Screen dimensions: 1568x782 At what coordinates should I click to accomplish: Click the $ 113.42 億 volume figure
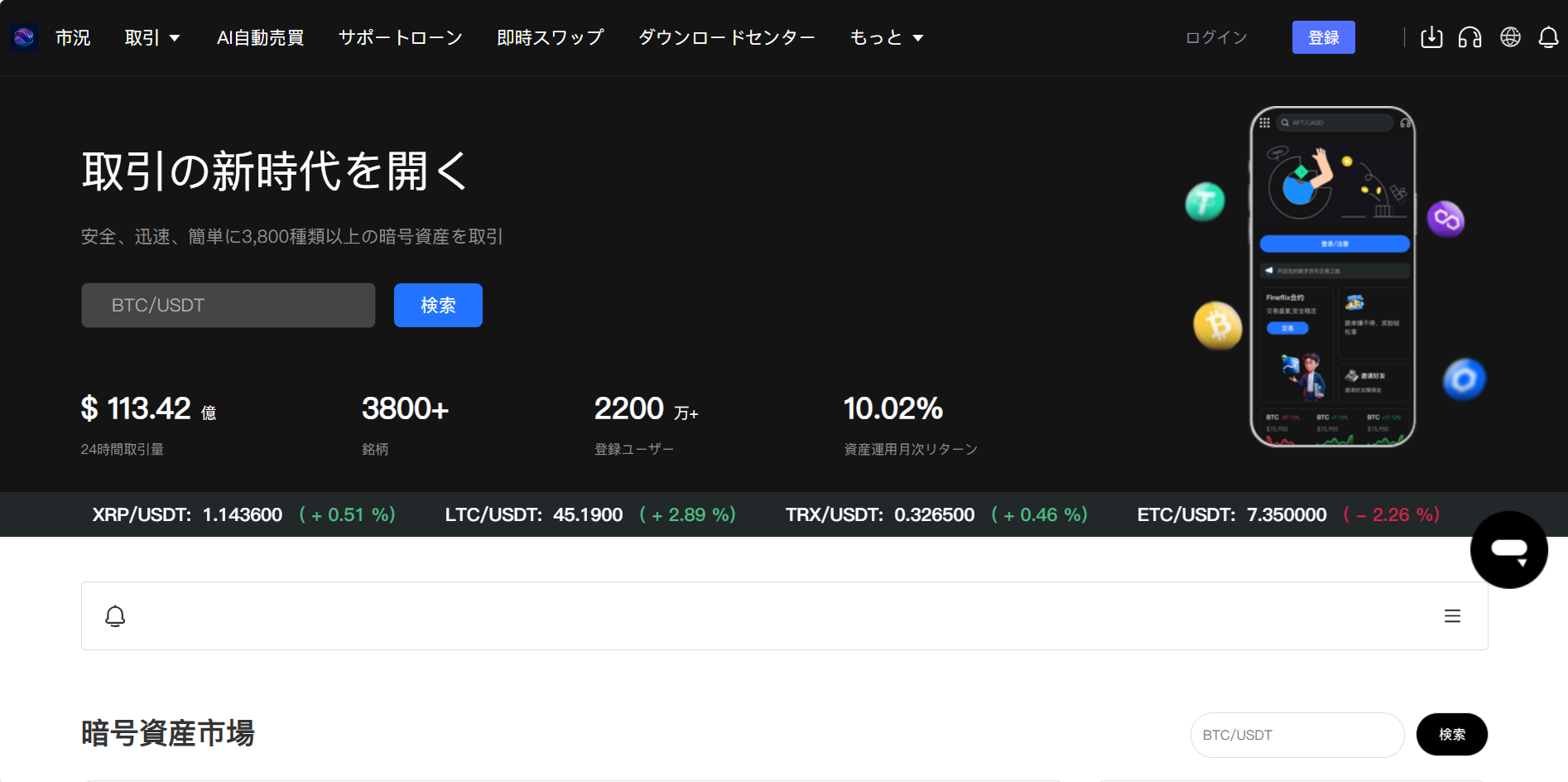149,408
